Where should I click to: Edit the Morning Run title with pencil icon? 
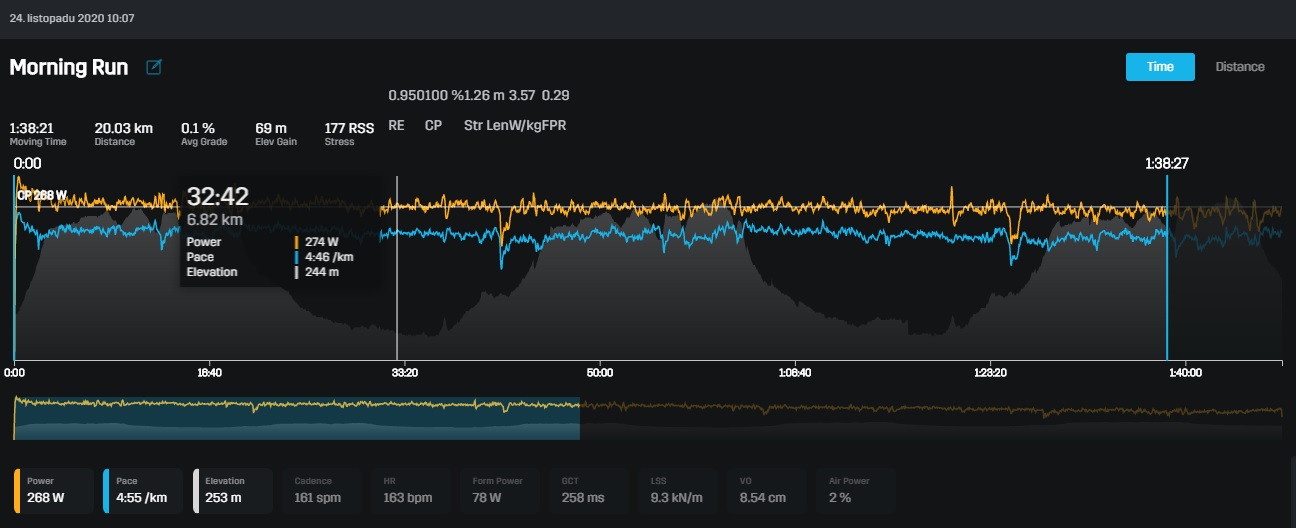tap(153, 67)
